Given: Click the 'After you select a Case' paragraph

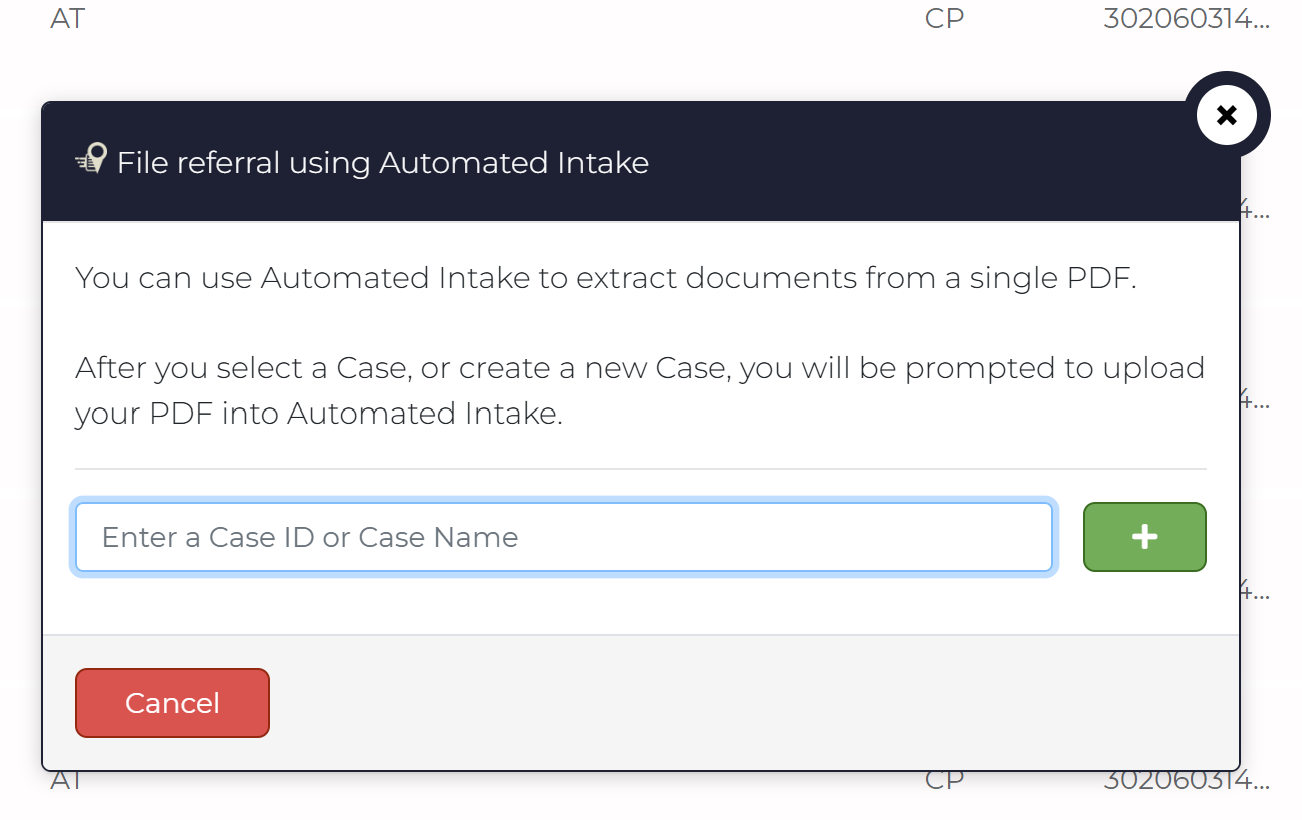Looking at the screenshot, I should click(640, 390).
